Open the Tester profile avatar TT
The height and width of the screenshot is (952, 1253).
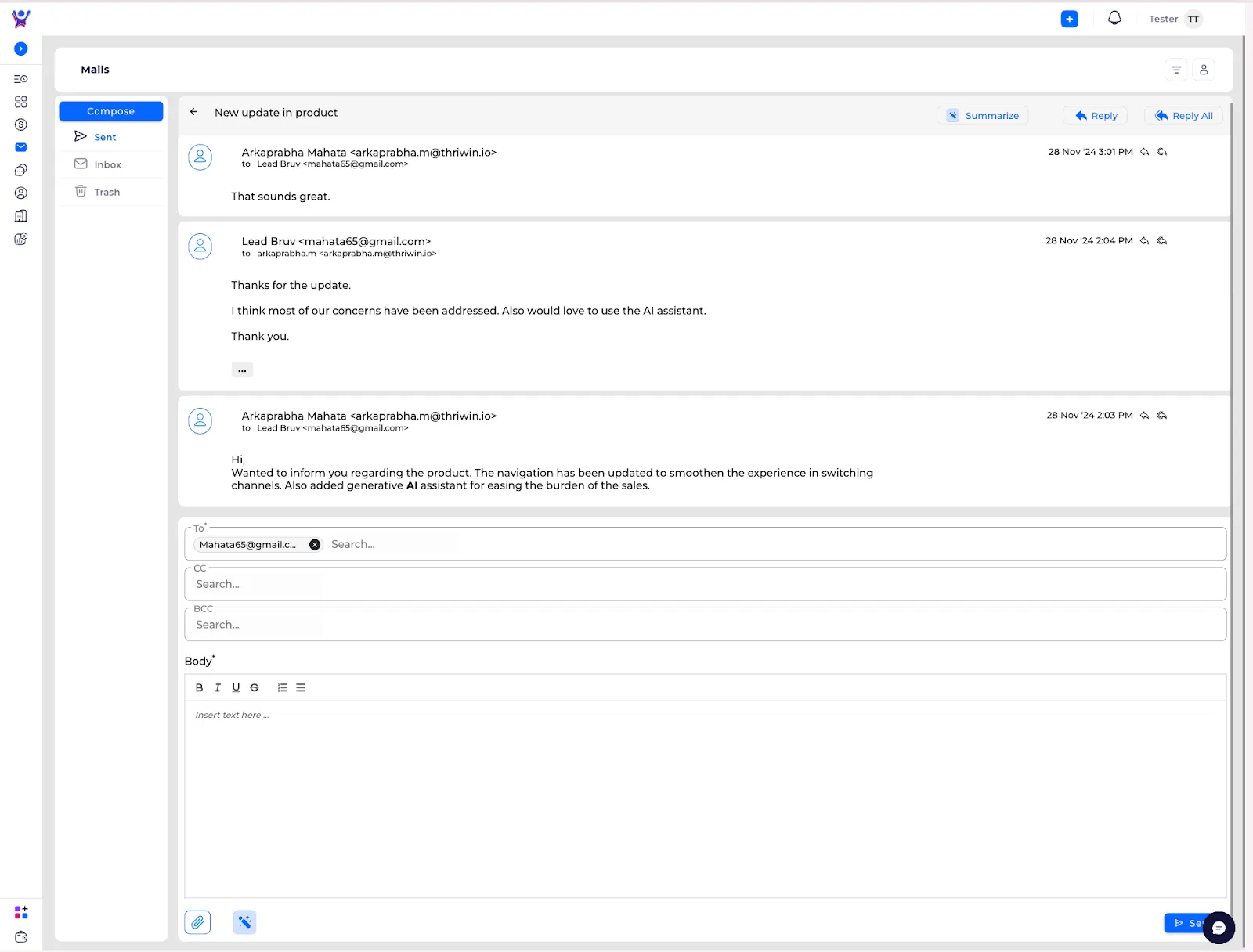click(x=1193, y=19)
